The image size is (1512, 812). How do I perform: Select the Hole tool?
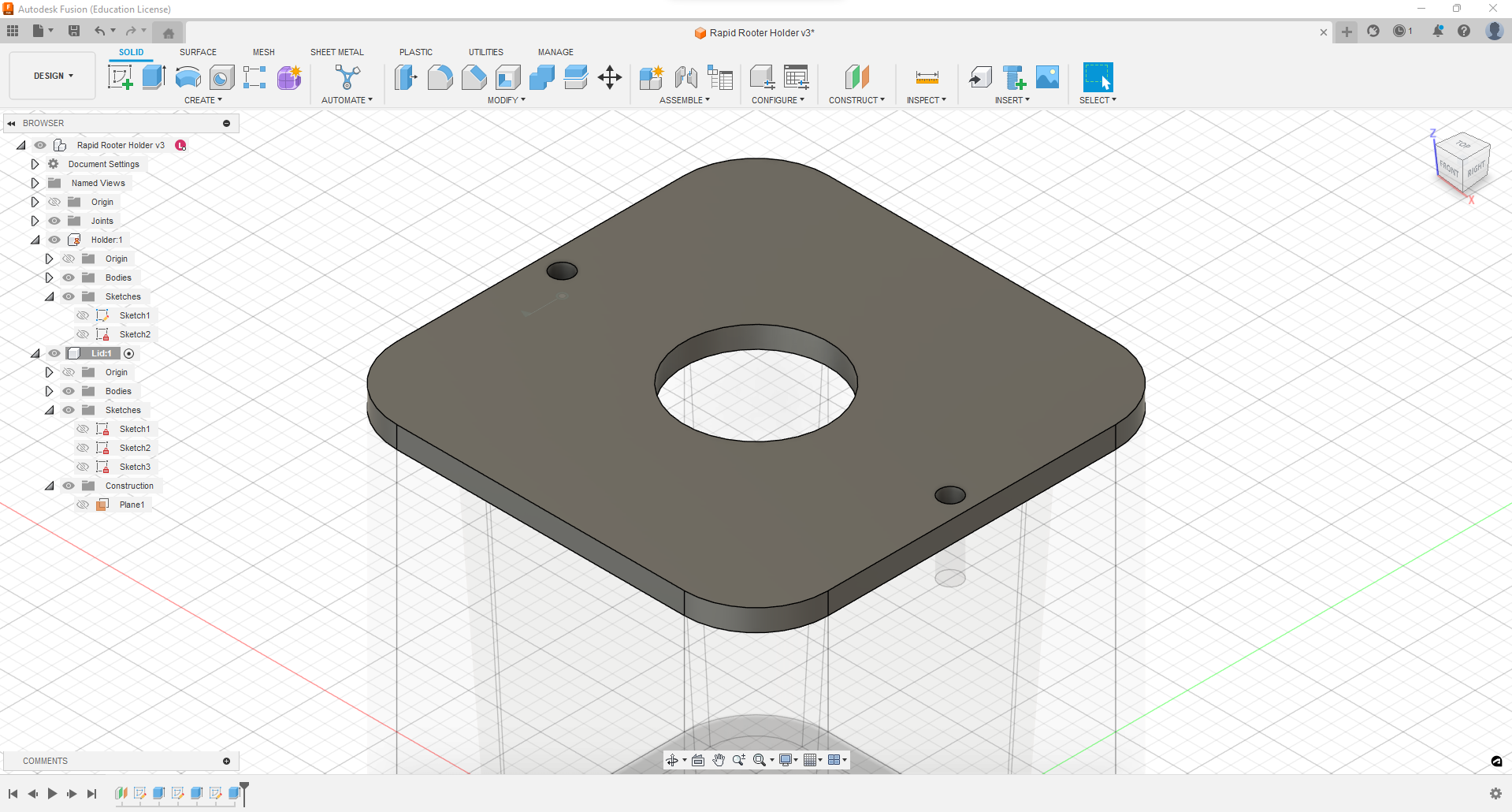point(221,77)
